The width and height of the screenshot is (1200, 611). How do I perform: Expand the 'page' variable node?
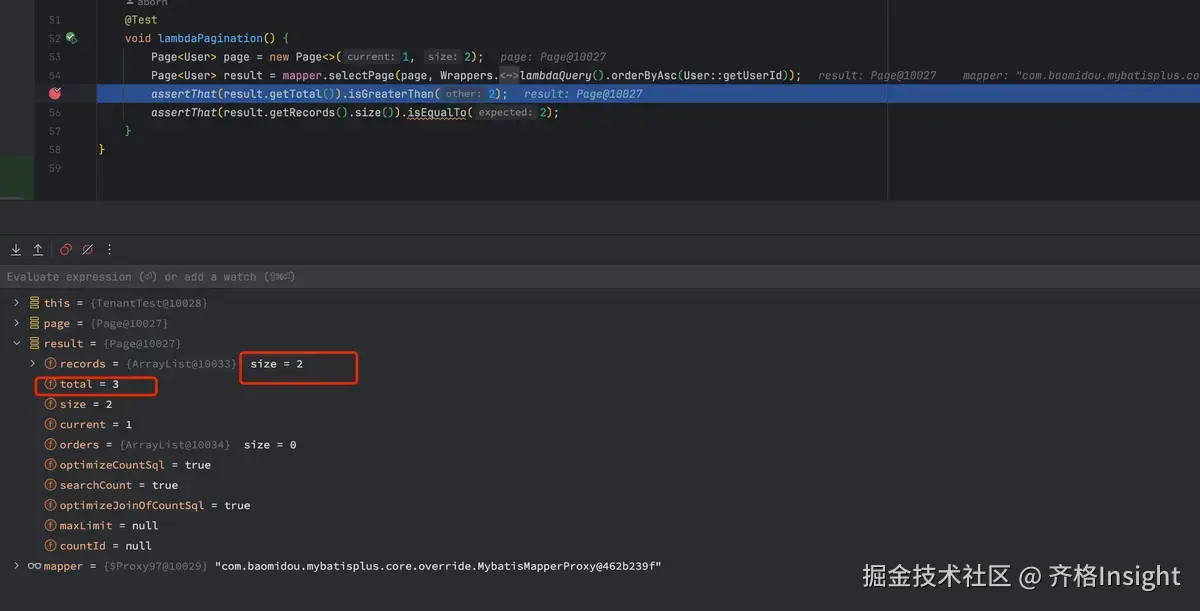click(16, 323)
